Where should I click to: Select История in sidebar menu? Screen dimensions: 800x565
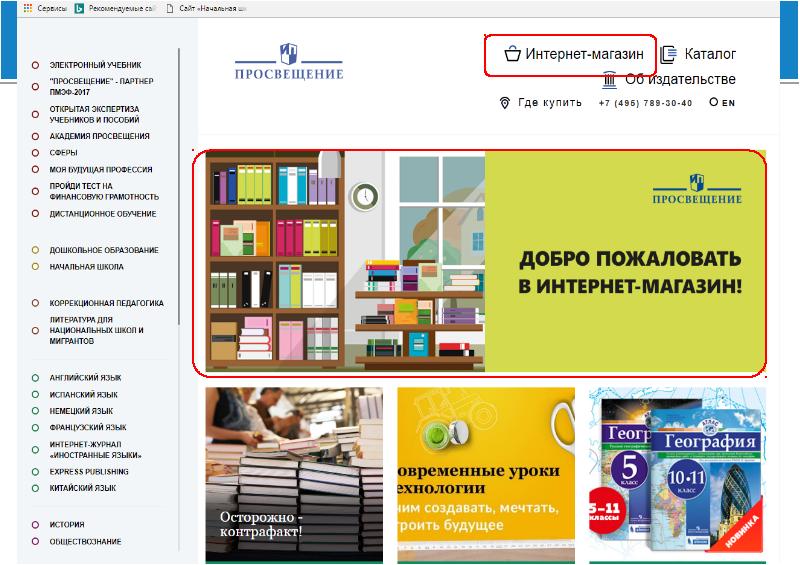(67, 525)
